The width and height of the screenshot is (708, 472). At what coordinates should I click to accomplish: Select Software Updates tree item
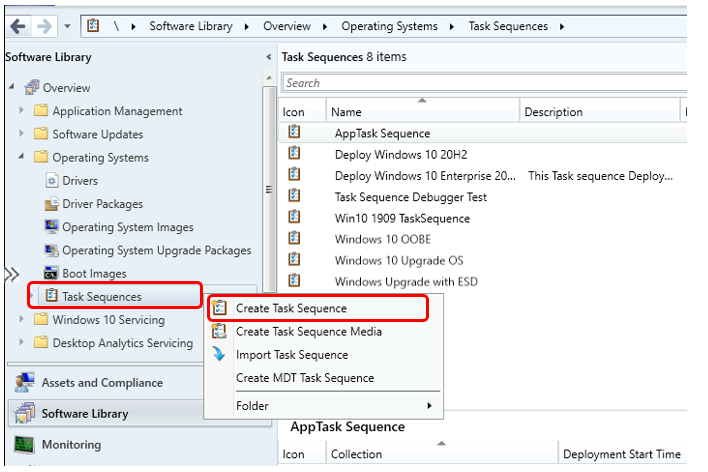pyautogui.click(x=97, y=134)
